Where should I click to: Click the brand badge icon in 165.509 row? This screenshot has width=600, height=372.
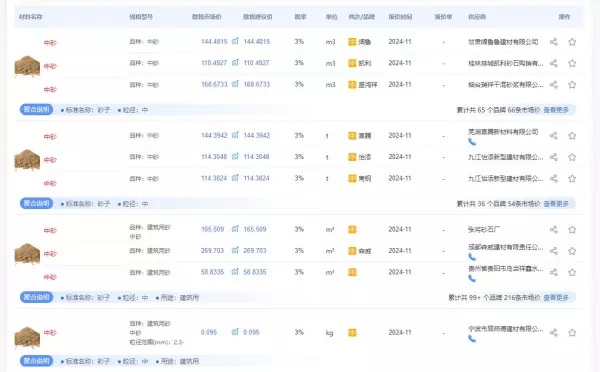[x=352, y=230]
